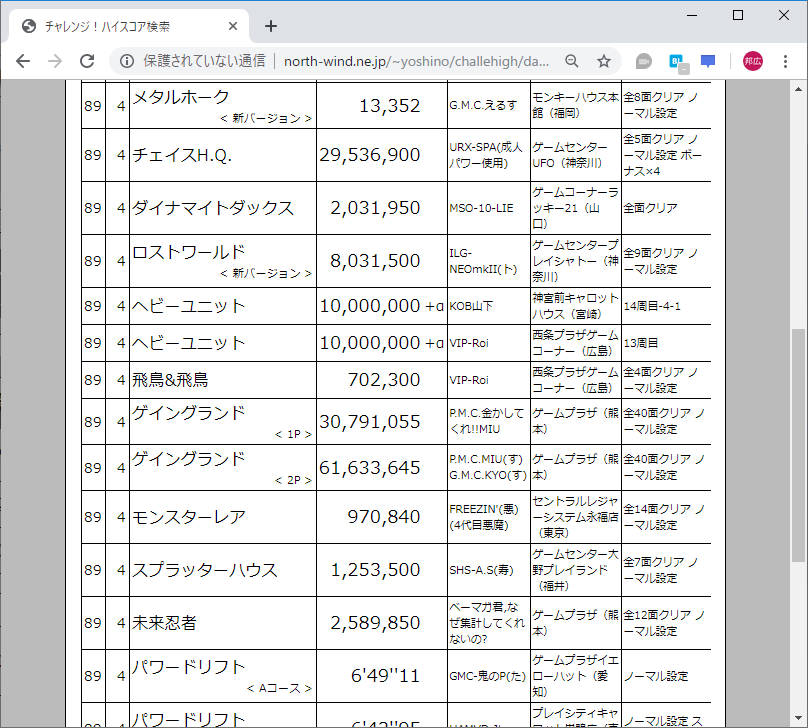Select the < 2P > label
The width and height of the screenshot is (808, 728).
pyautogui.click(x=293, y=480)
